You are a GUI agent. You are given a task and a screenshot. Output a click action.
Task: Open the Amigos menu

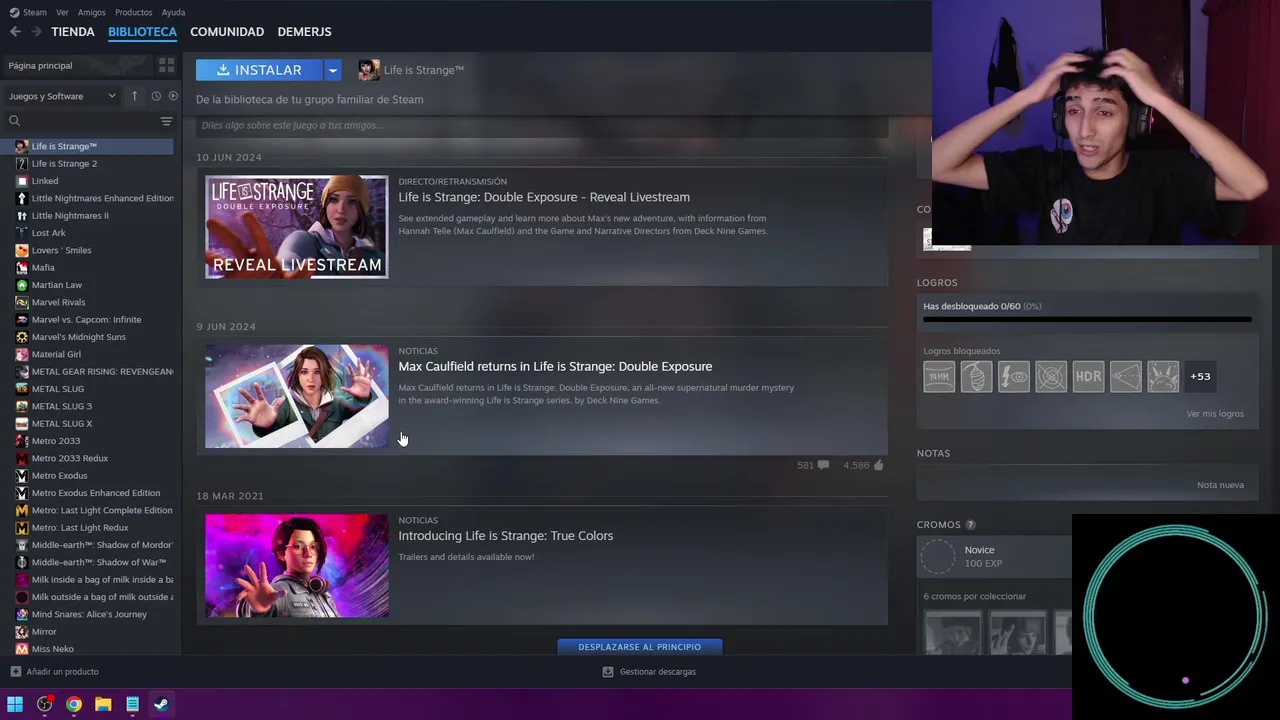pyautogui.click(x=92, y=12)
